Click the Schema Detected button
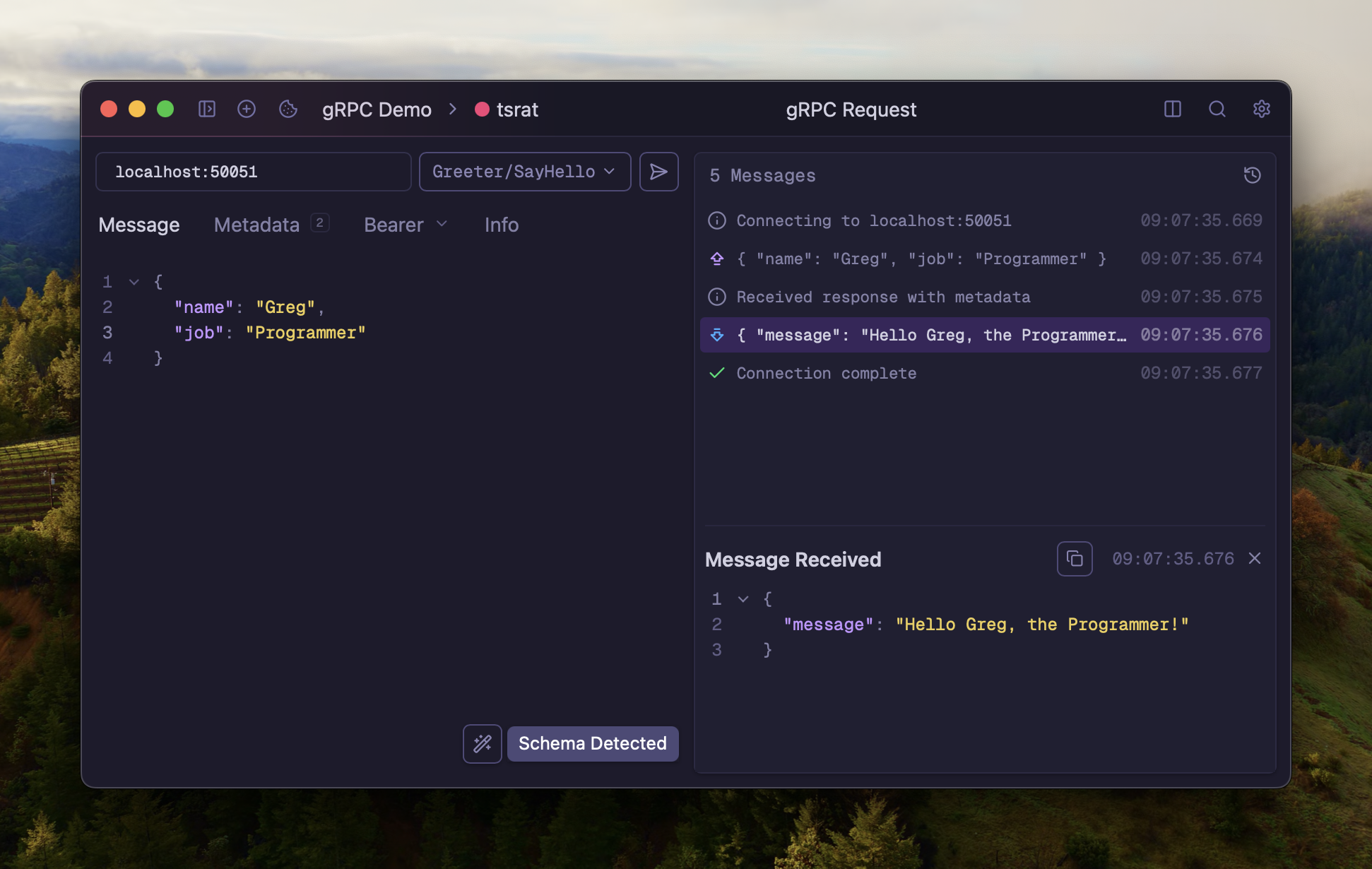 592,743
